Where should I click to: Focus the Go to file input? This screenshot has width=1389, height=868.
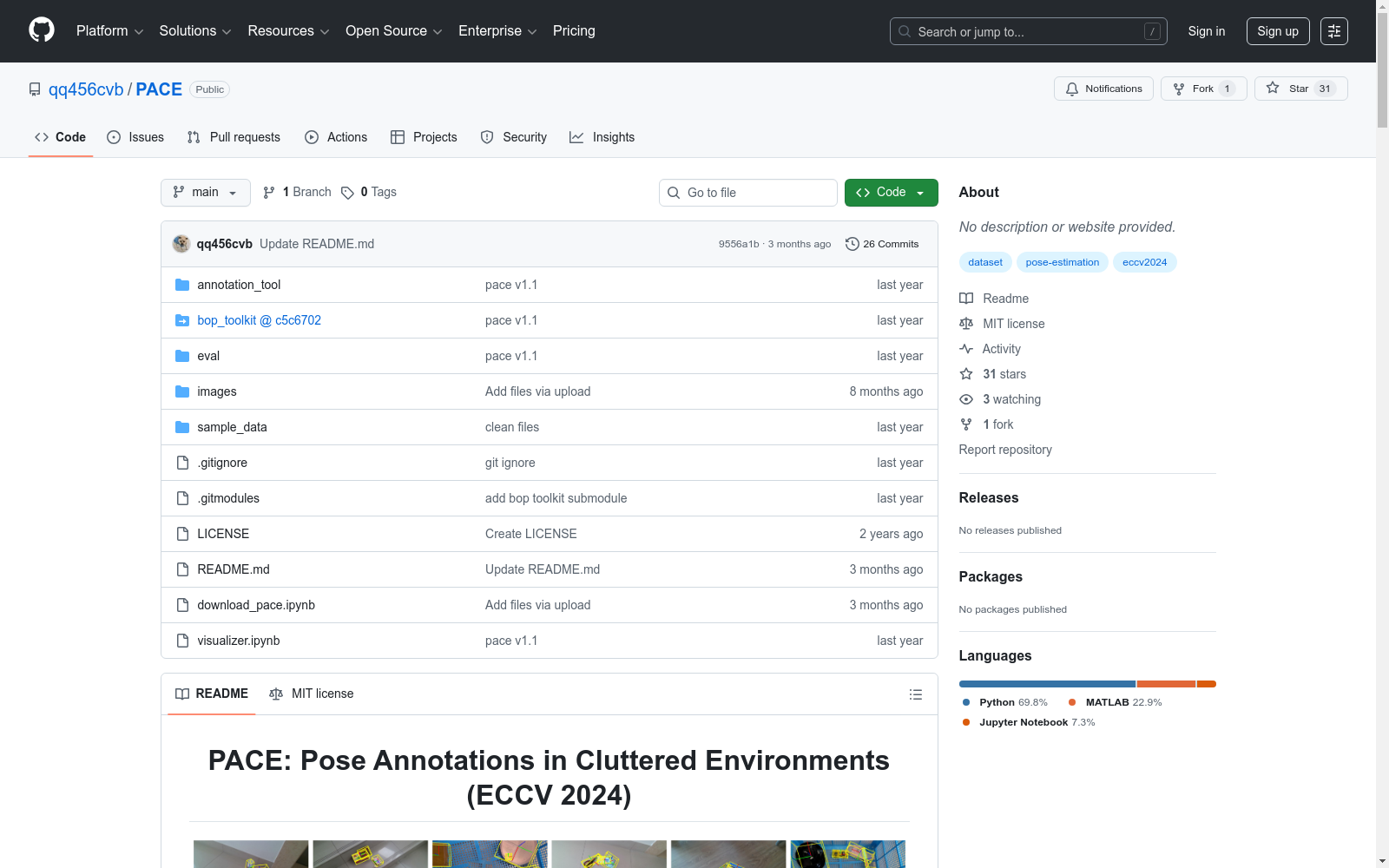coord(748,193)
